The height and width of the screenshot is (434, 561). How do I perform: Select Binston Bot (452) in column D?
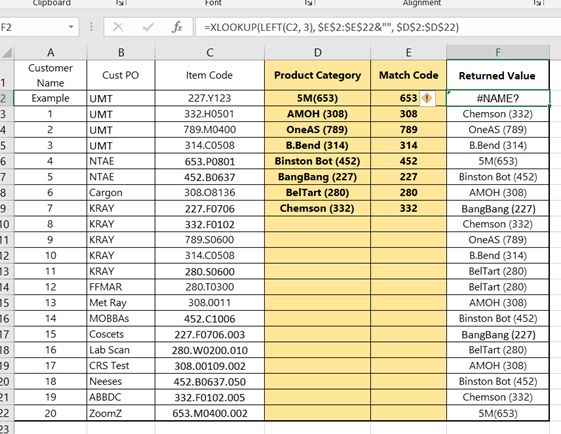(x=317, y=161)
